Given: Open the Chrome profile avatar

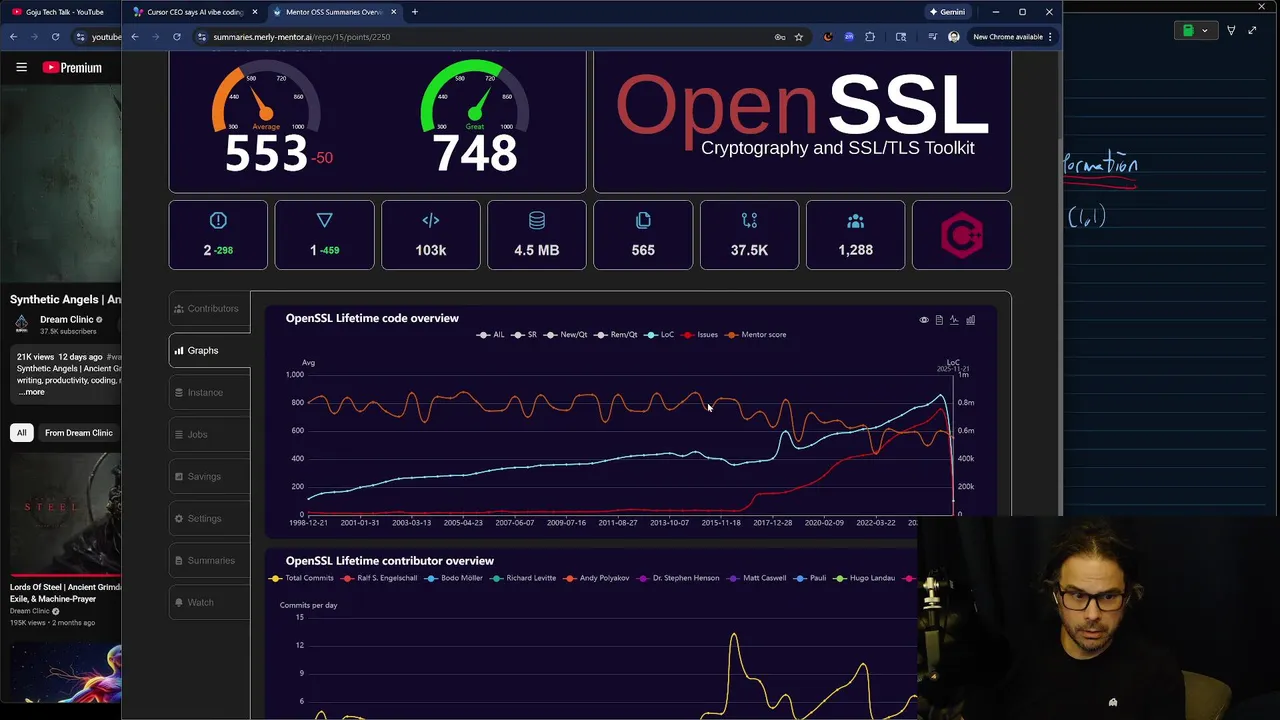Looking at the screenshot, I should (953, 37).
